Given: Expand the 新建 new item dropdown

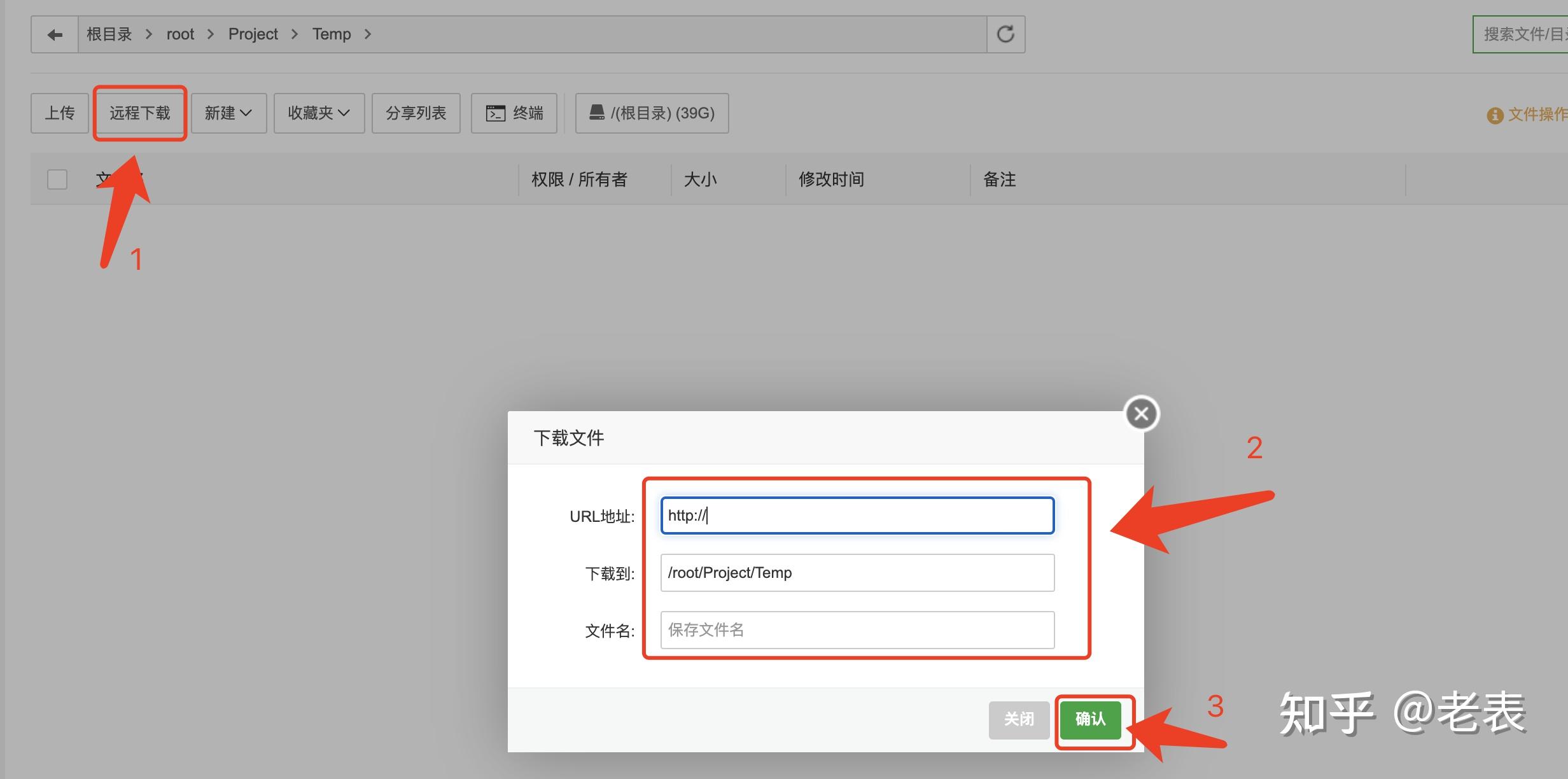Looking at the screenshot, I should click(x=228, y=113).
